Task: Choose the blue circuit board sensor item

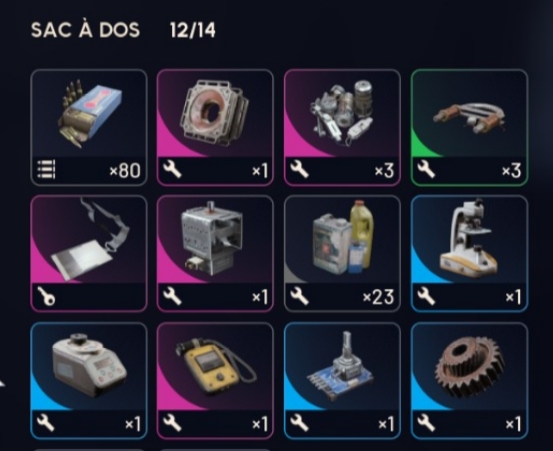Action: tap(342, 380)
